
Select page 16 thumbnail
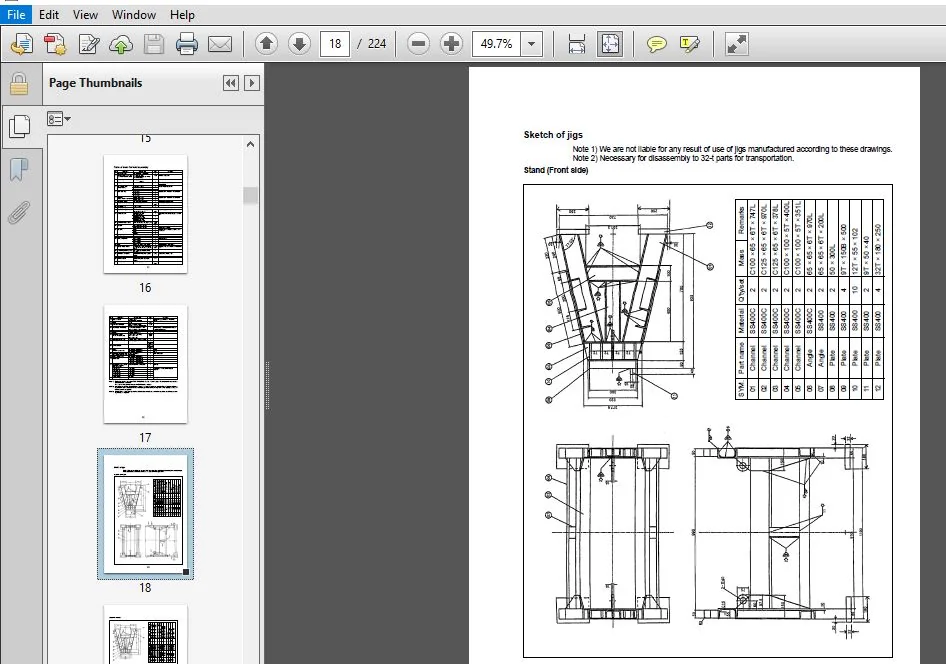(145, 213)
